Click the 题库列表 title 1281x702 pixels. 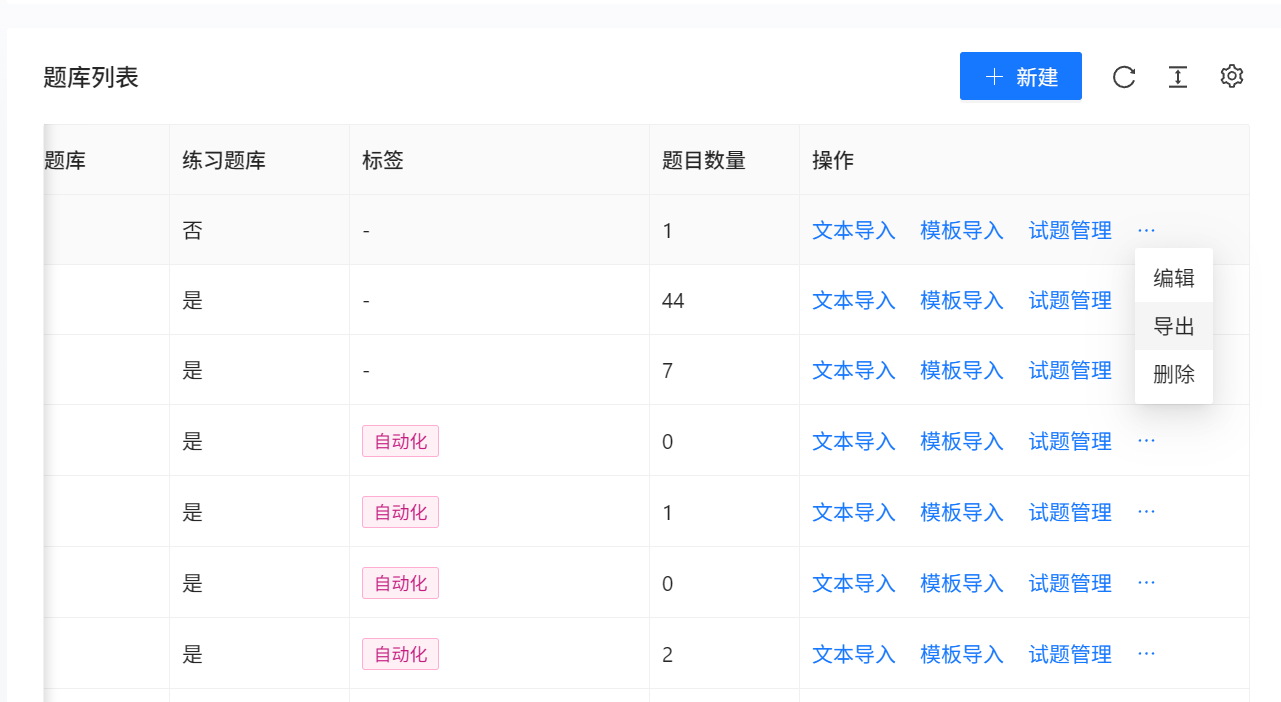pos(91,77)
